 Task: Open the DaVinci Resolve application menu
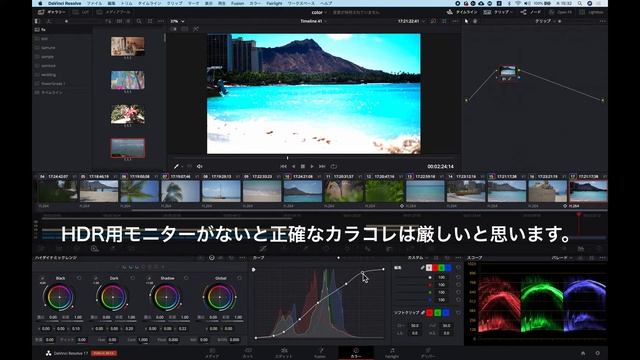[x=64, y=3]
